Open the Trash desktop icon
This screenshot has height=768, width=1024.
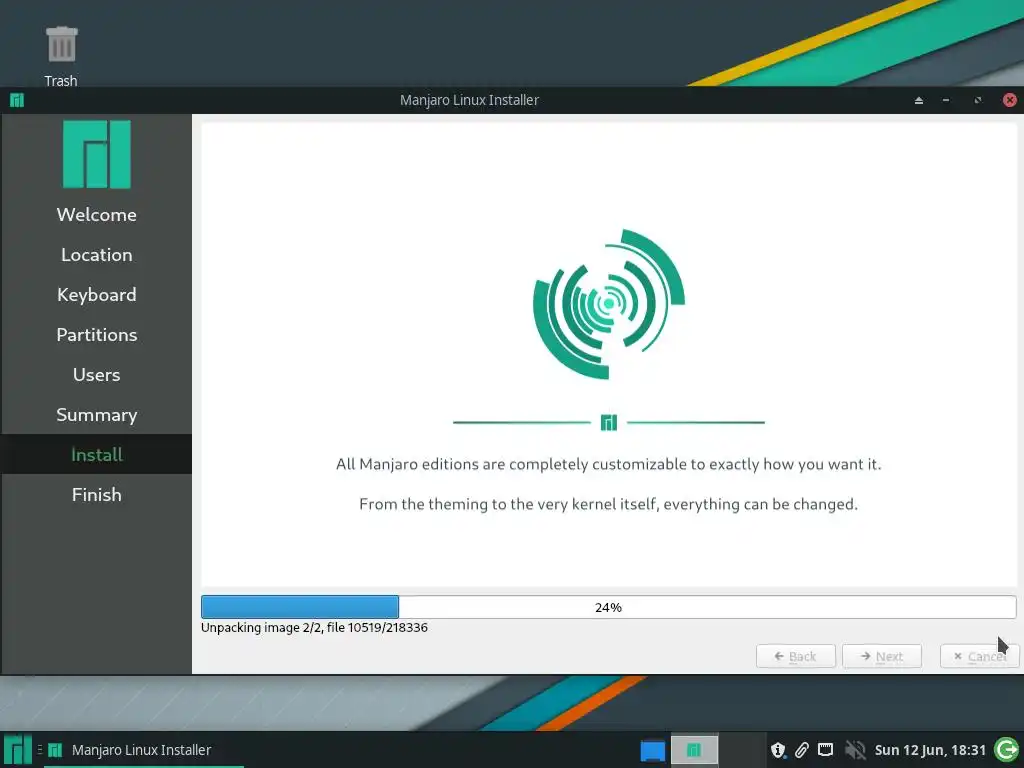point(61,56)
